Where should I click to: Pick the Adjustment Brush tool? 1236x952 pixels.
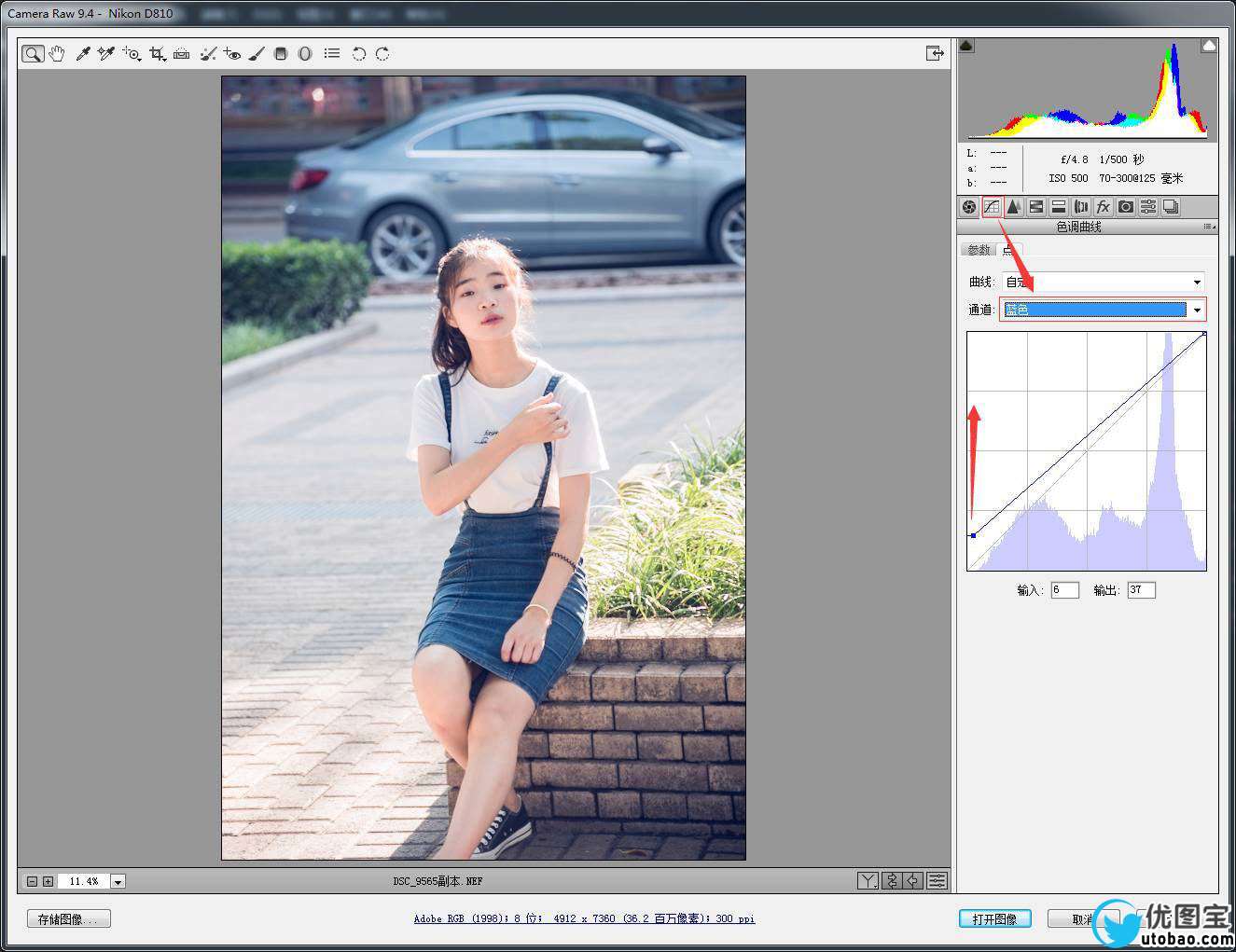(257, 54)
